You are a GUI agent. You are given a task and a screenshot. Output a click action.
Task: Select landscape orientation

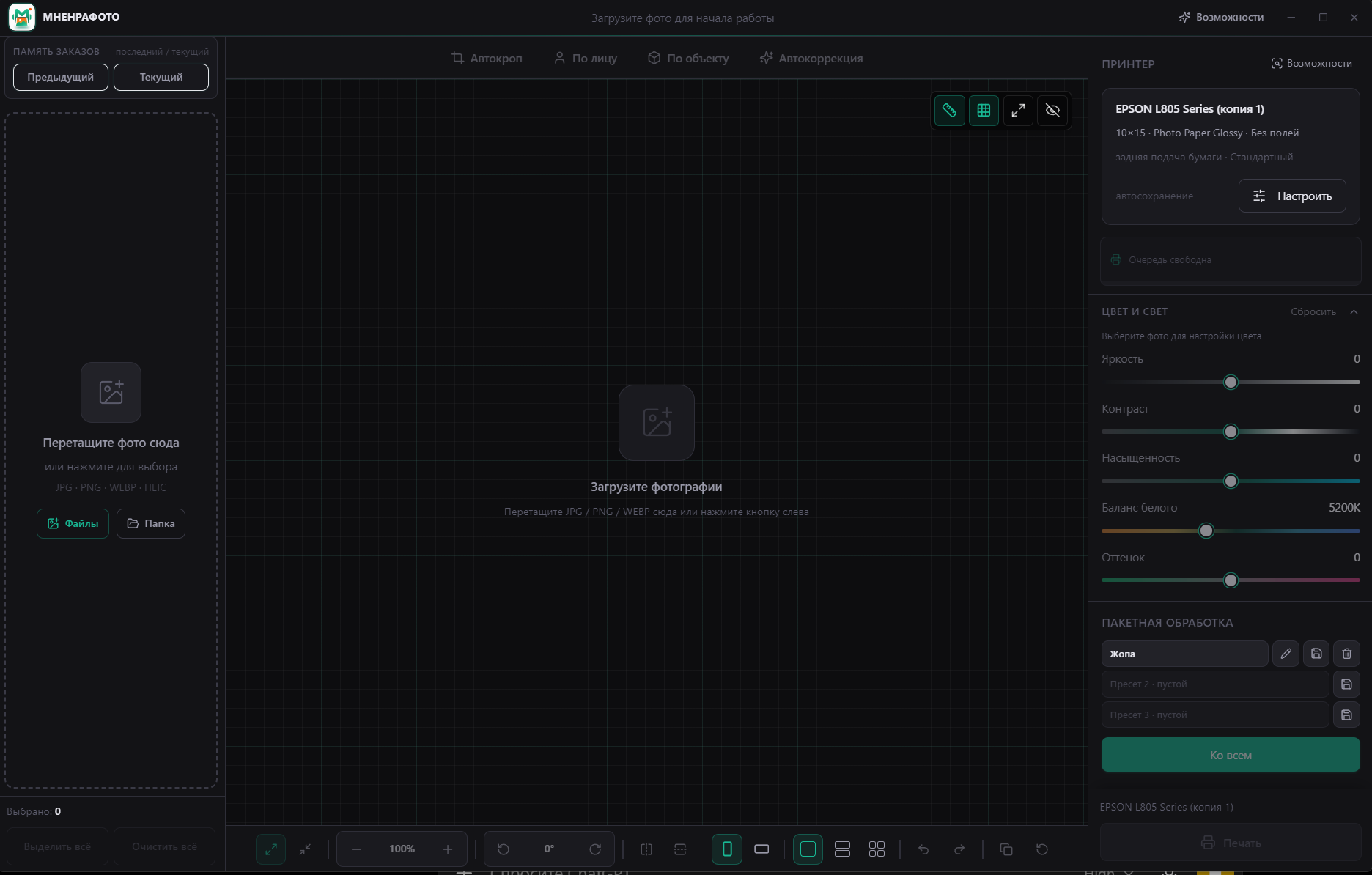point(761,849)
